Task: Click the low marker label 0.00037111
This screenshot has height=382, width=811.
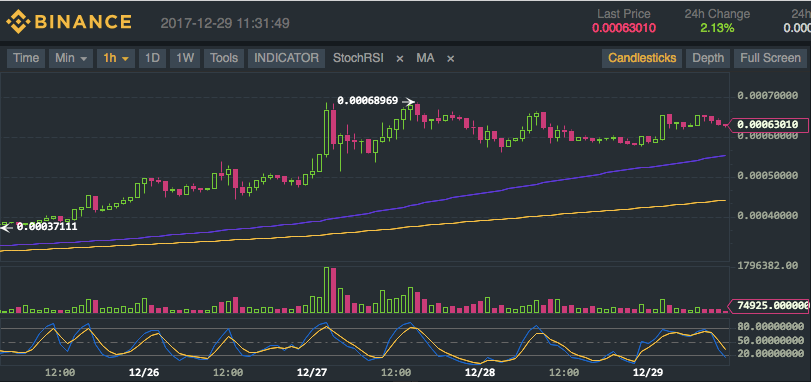Action: point(47,226)
